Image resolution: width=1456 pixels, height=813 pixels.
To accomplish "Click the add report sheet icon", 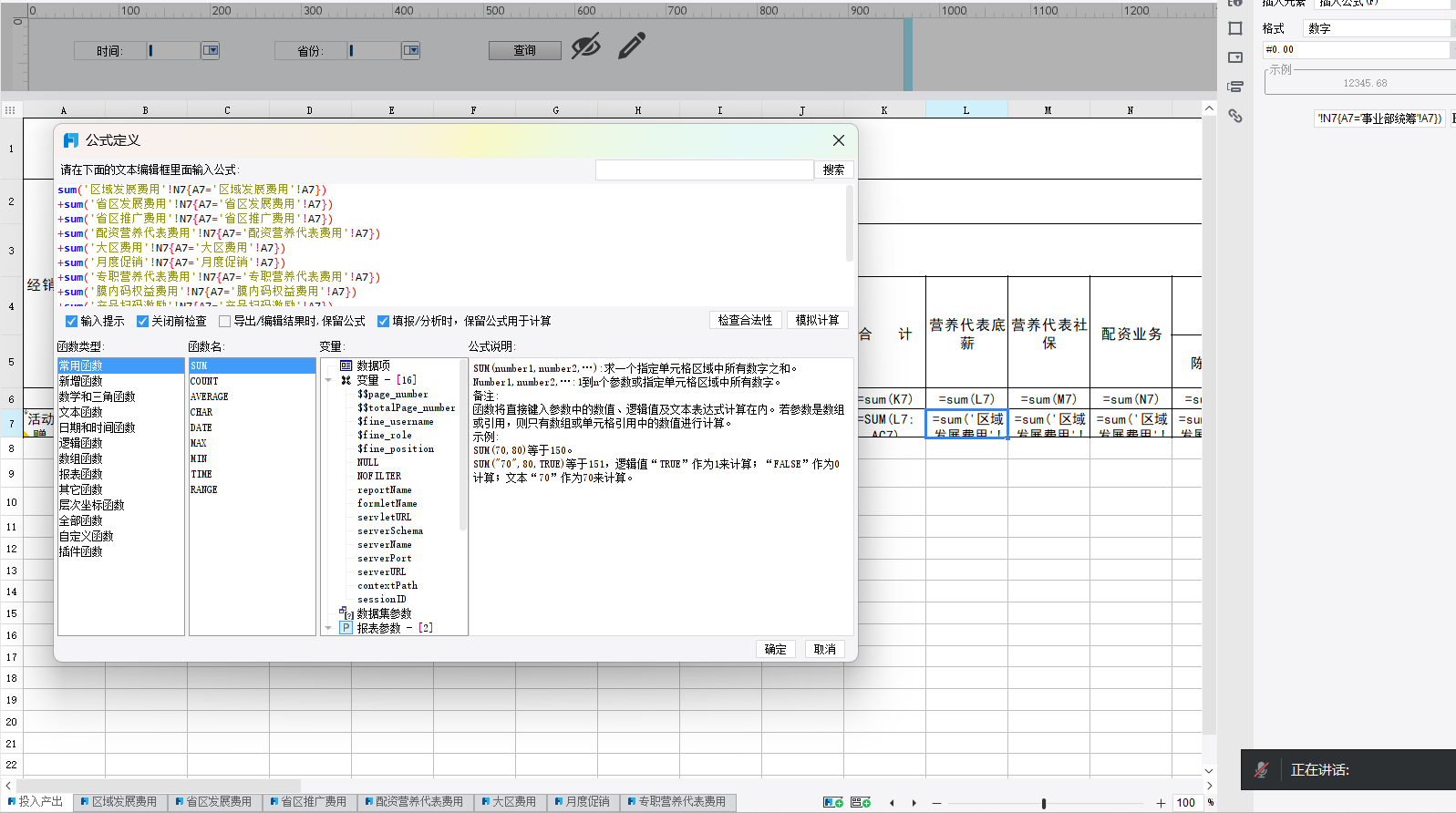I will [833, 802].
